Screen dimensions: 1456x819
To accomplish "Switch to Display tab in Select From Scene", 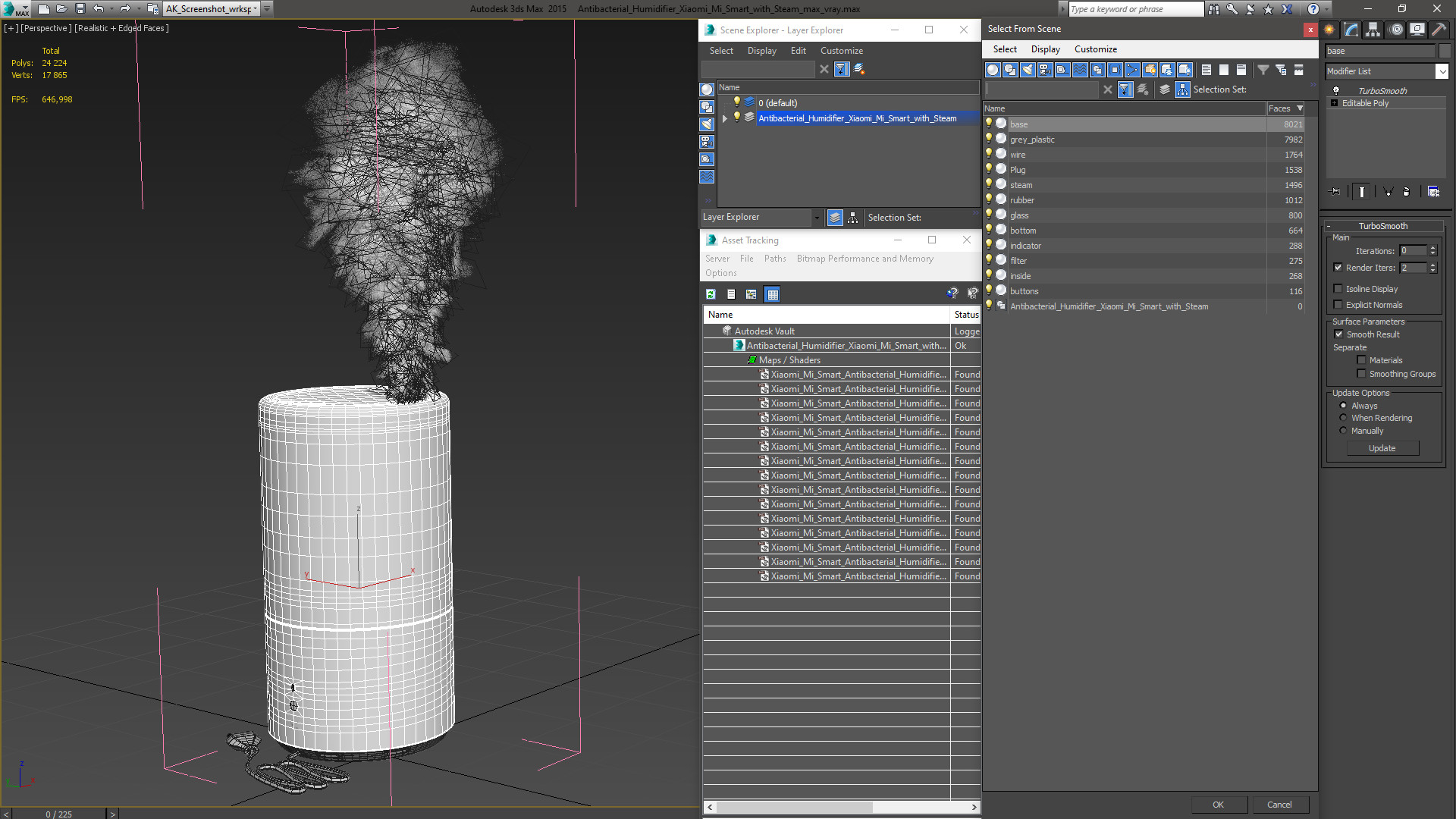I will (x=1045, y=48).
